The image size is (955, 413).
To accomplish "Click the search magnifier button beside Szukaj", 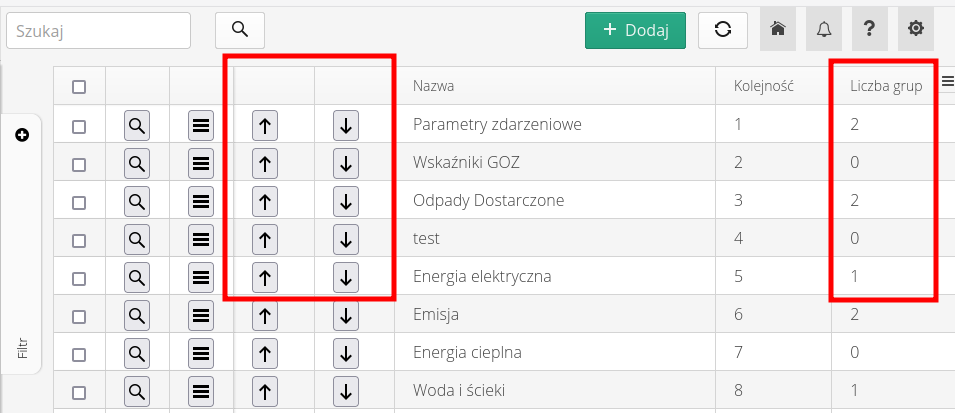I will 240,30.
